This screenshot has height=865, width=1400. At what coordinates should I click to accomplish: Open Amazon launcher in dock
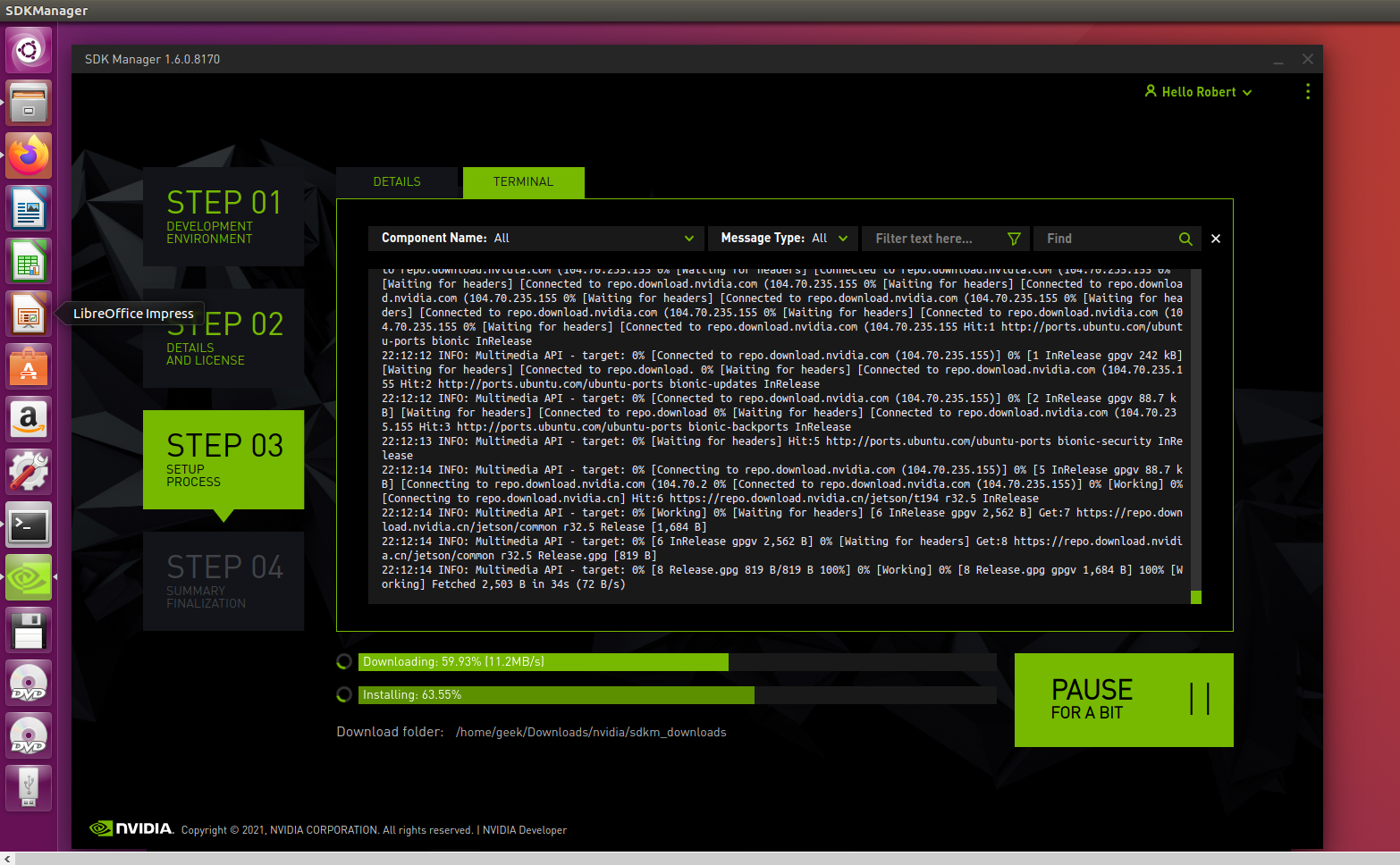[x=29, y=419]
